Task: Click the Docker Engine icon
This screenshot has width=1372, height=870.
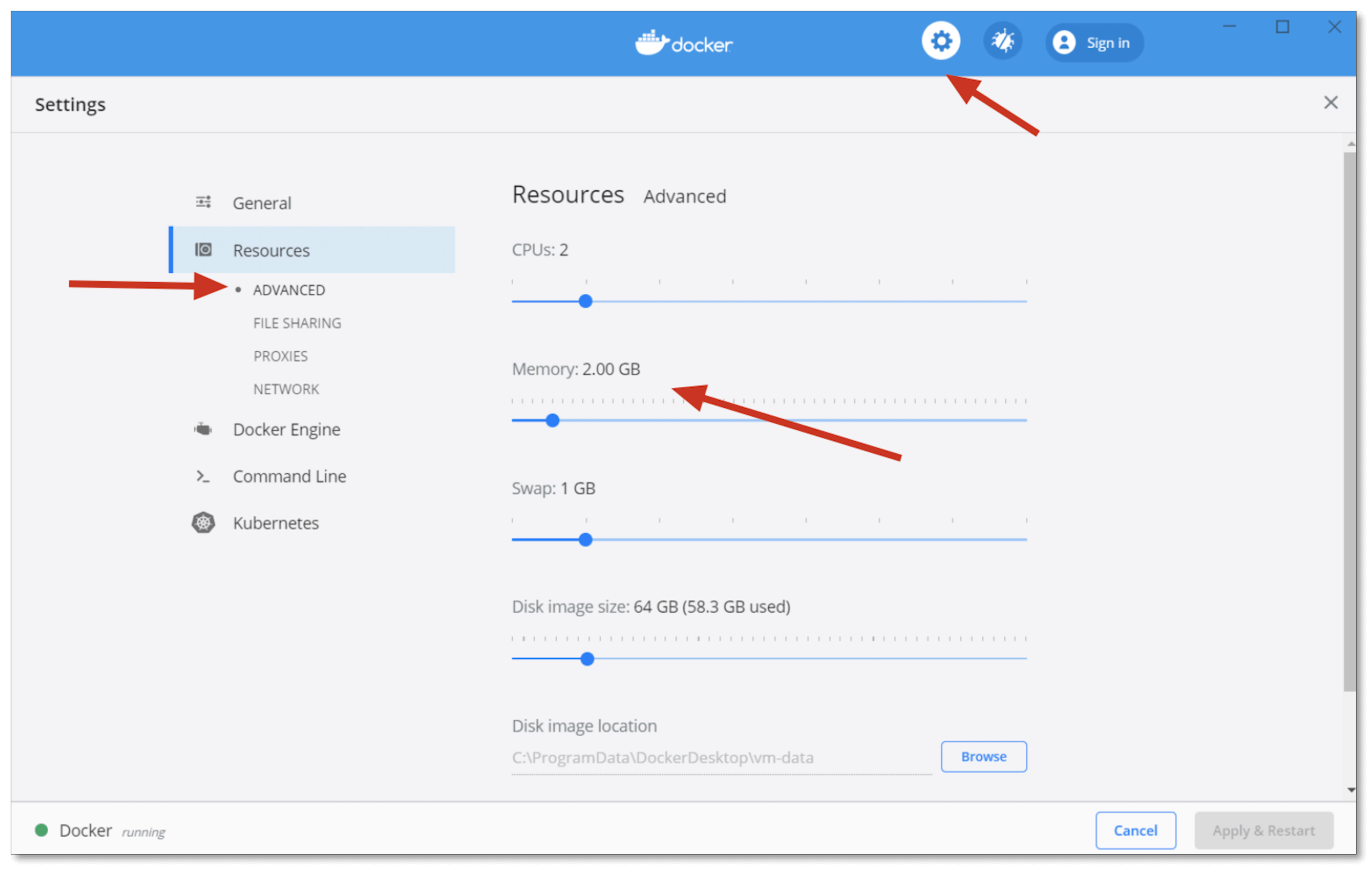Action: click(x=203, y=429)
